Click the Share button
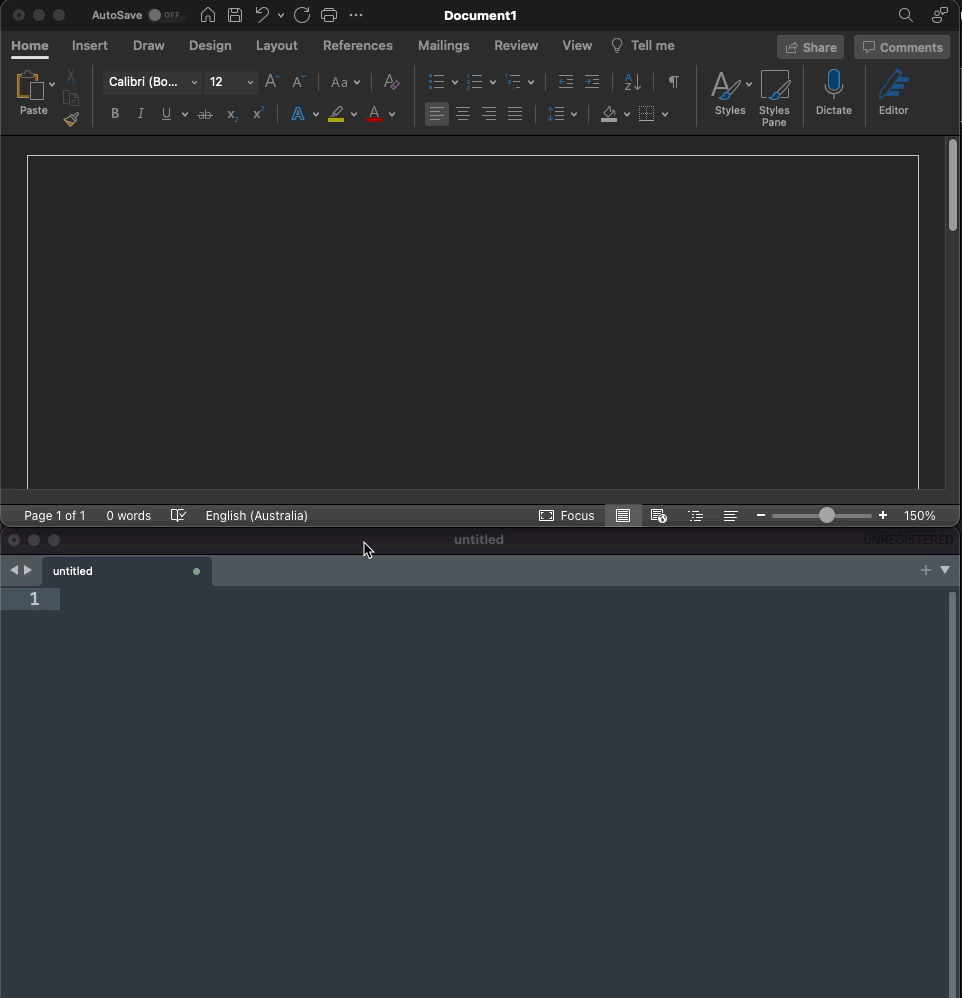 tap(810, 47)
